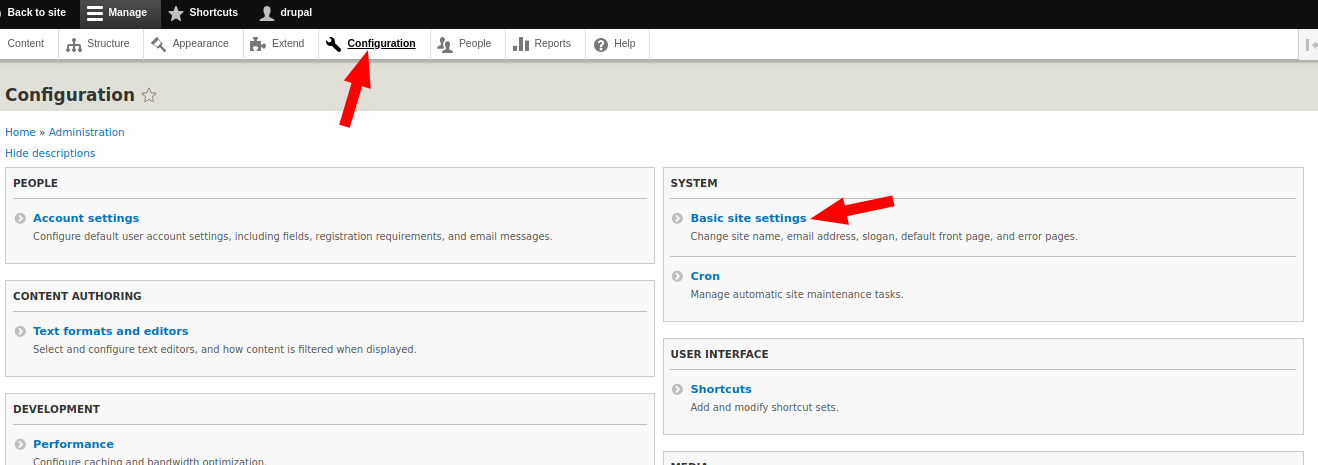Click 'Change site name, email address' description

tap(884, 237)
